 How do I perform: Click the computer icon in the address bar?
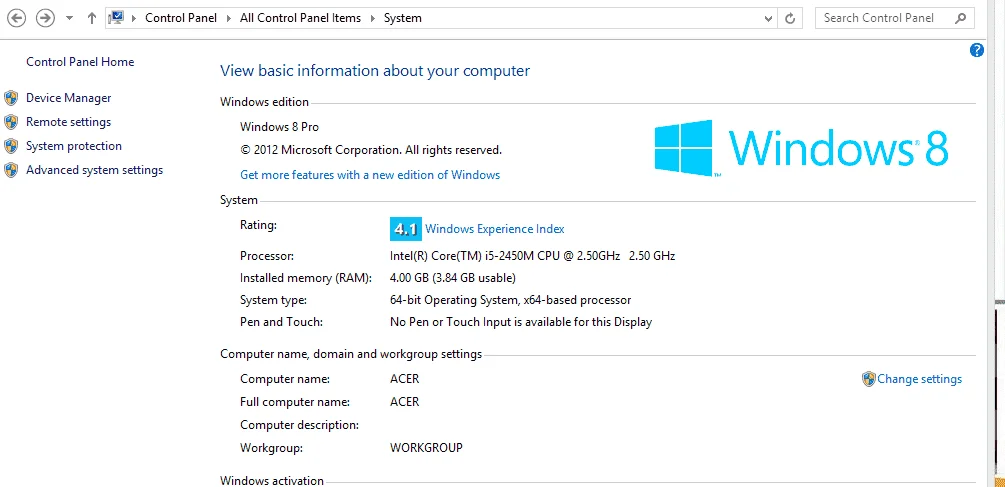pyautogui.click(x=116, y=18)
